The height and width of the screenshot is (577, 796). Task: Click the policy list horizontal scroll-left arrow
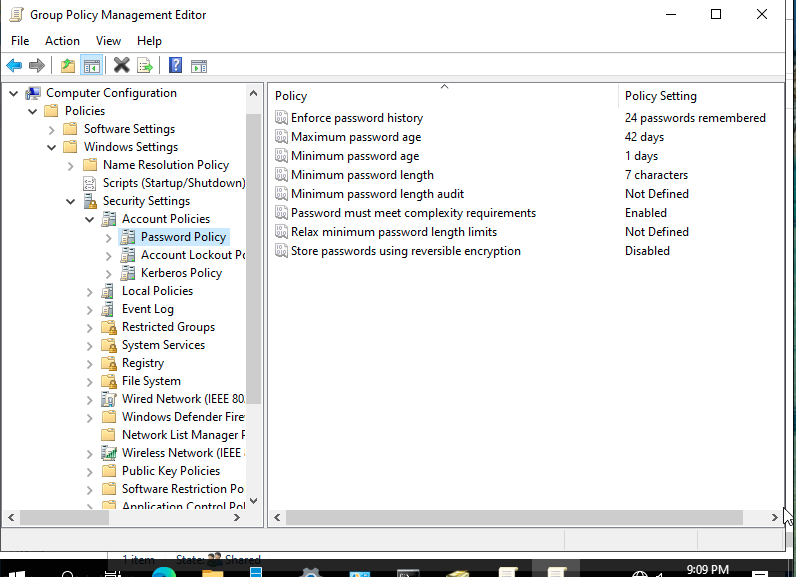click(x=277, y=518)
